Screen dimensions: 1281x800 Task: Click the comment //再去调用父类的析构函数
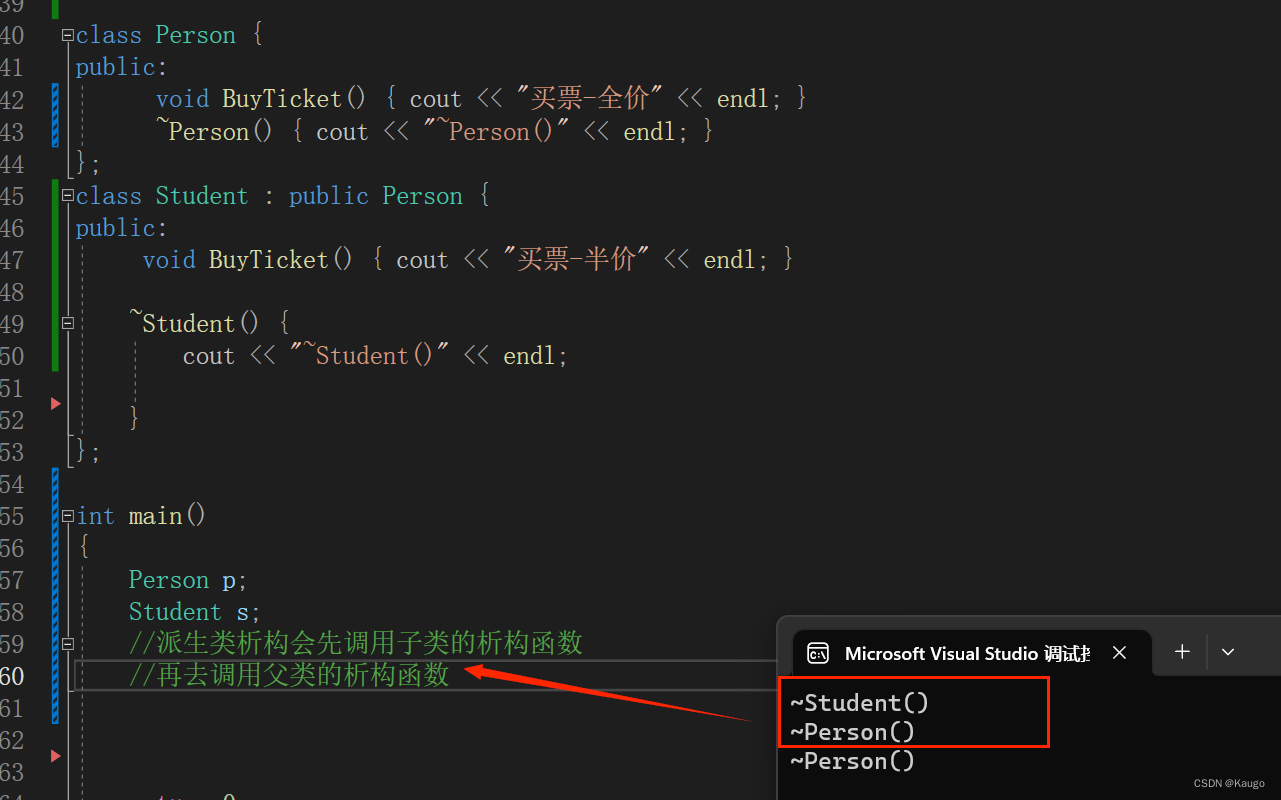coord(289,675)
